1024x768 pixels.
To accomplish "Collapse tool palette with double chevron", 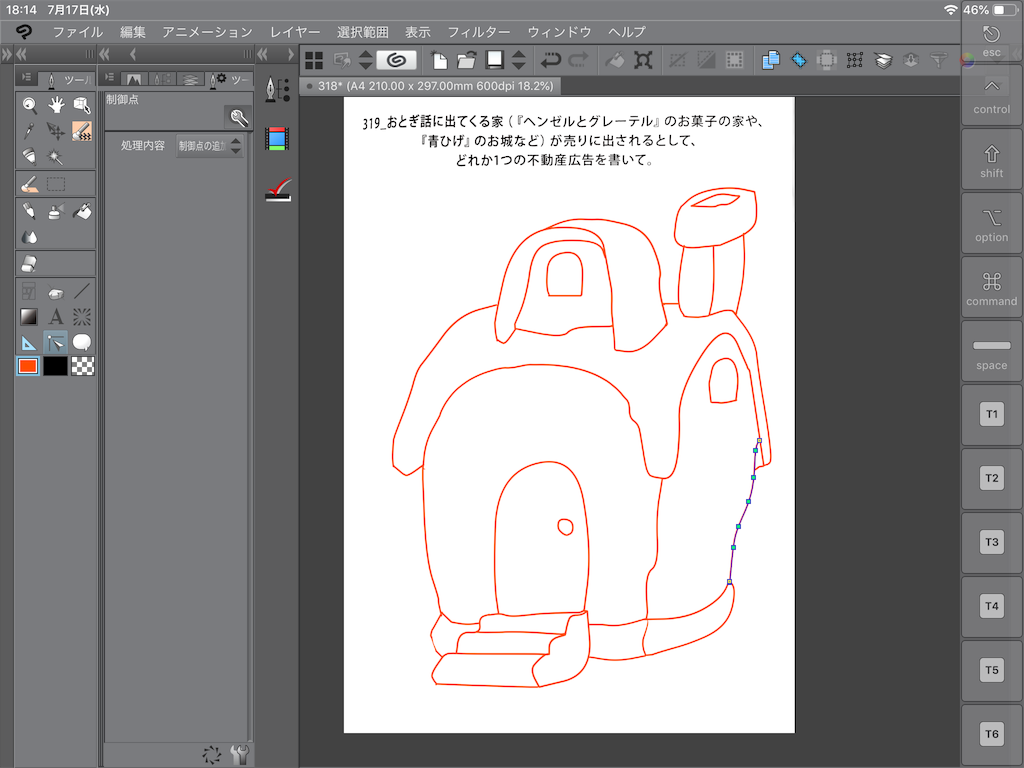I will tap(22, 54).
